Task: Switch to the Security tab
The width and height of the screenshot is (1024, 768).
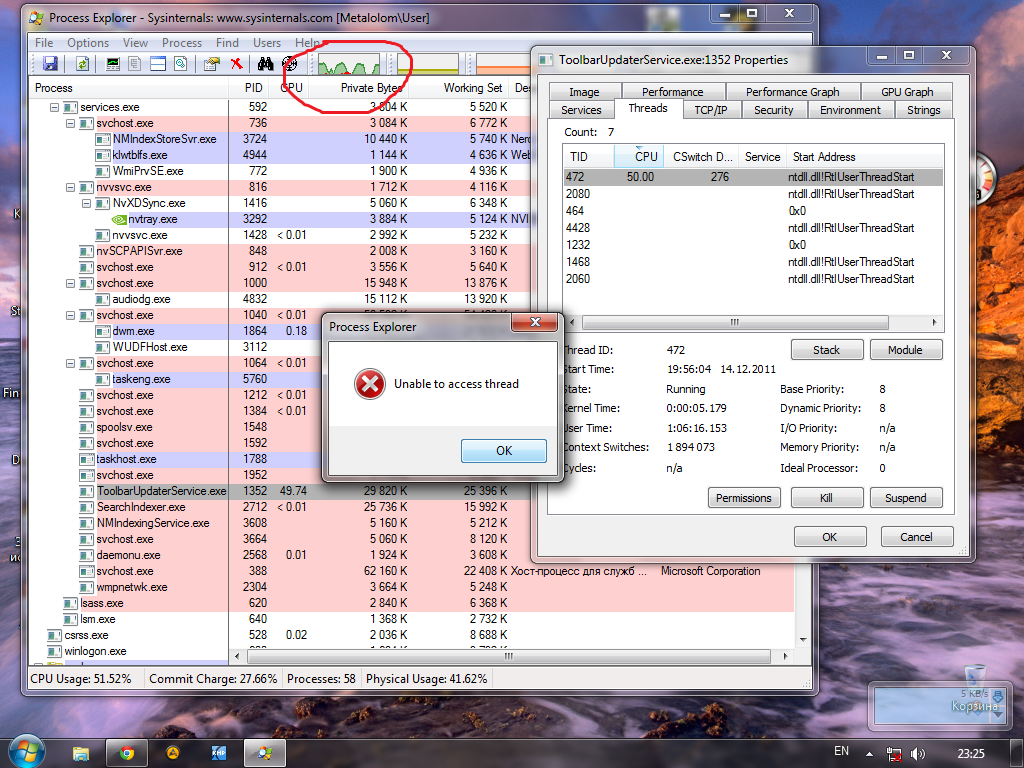Action: point(774,110)
